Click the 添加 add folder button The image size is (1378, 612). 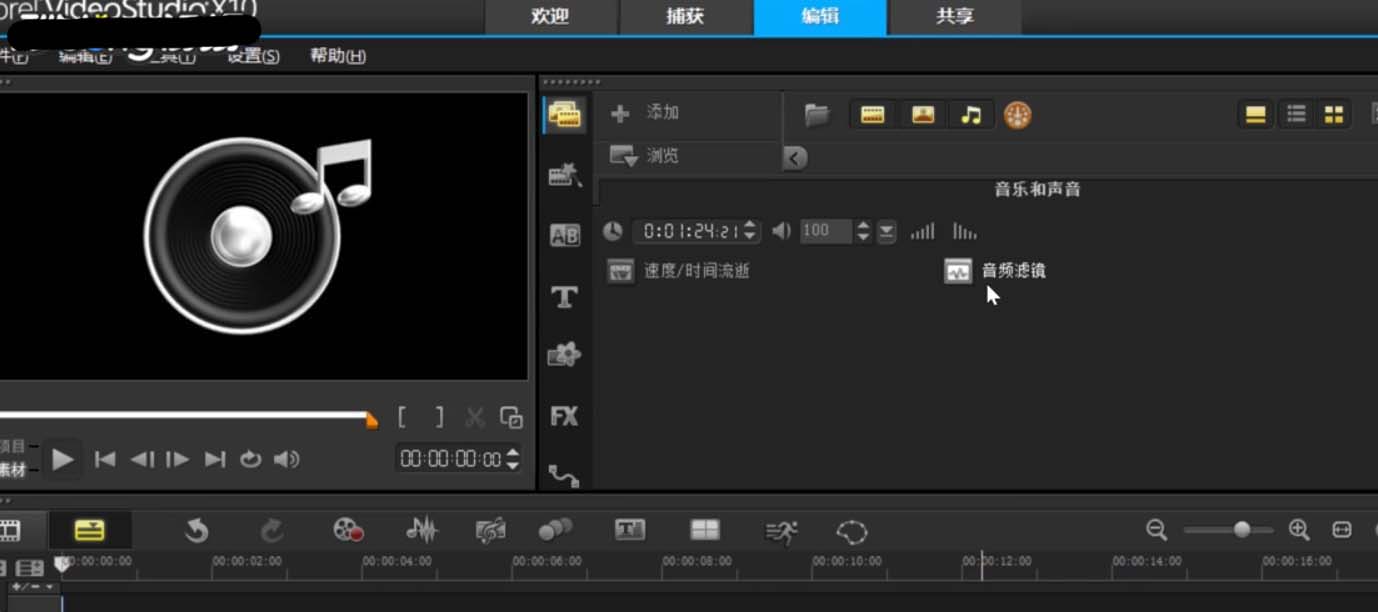pyautogui.click(x=645, y=113)
